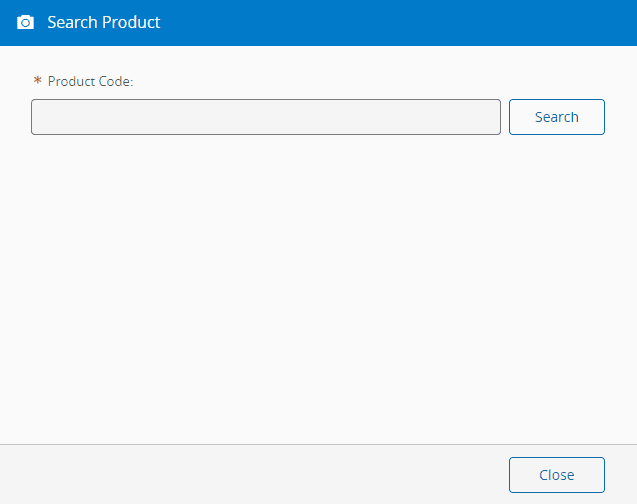Select the Product Code field label text
This screenshot has width=637, height=504.
coord(90,81)
